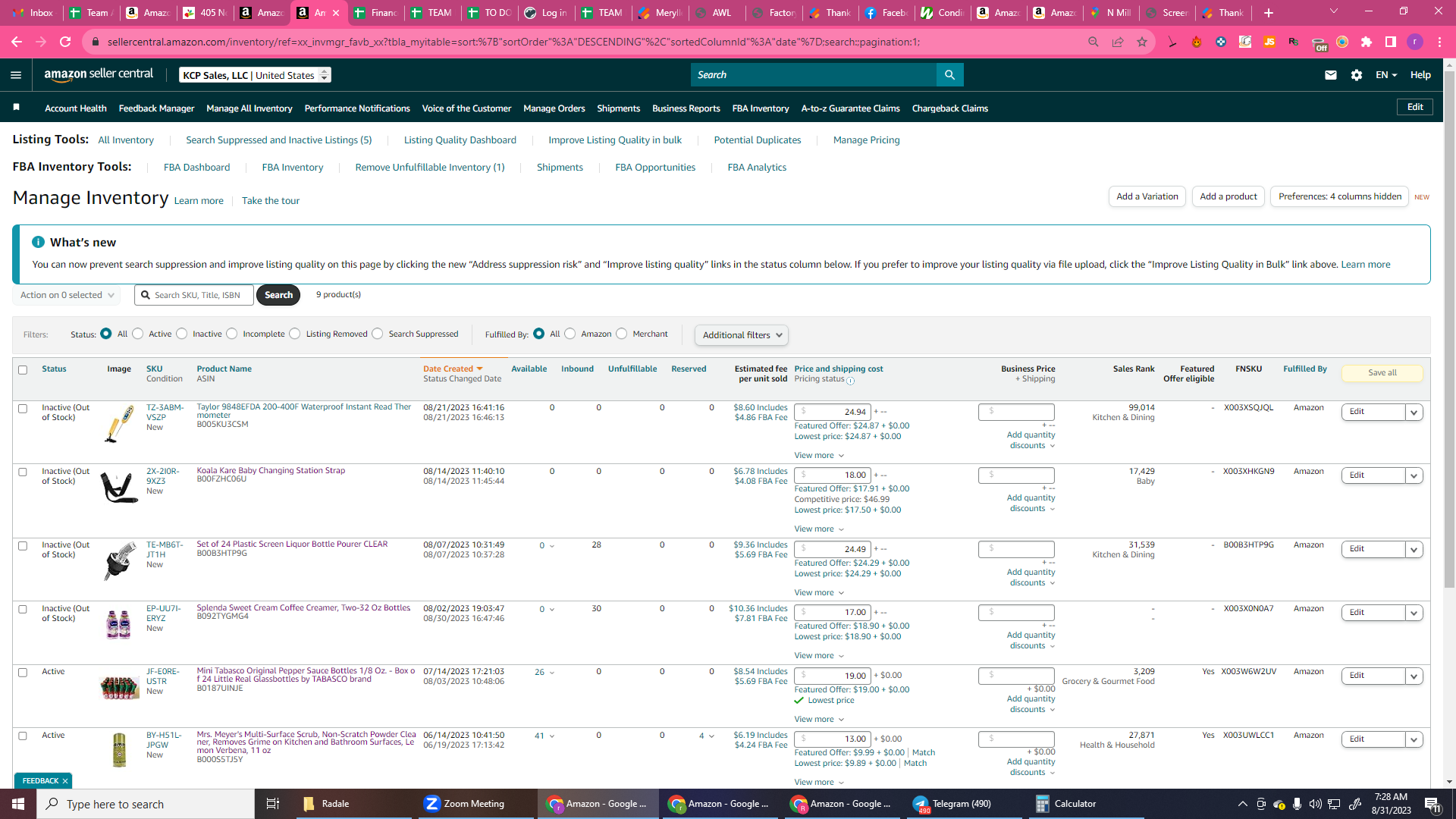
Task: Open a new browser tab
Action: (1269, 13)
